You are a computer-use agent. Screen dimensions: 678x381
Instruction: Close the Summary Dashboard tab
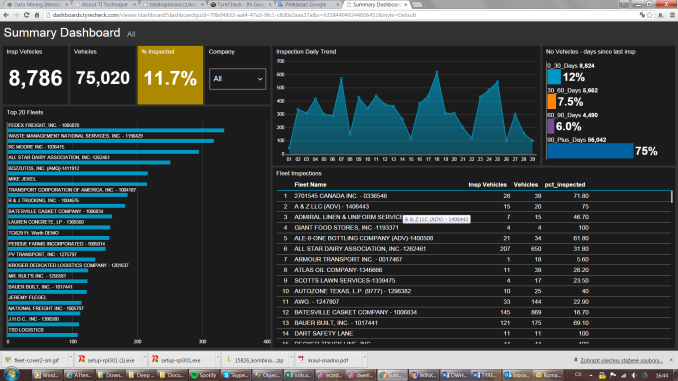coord(406,4)
